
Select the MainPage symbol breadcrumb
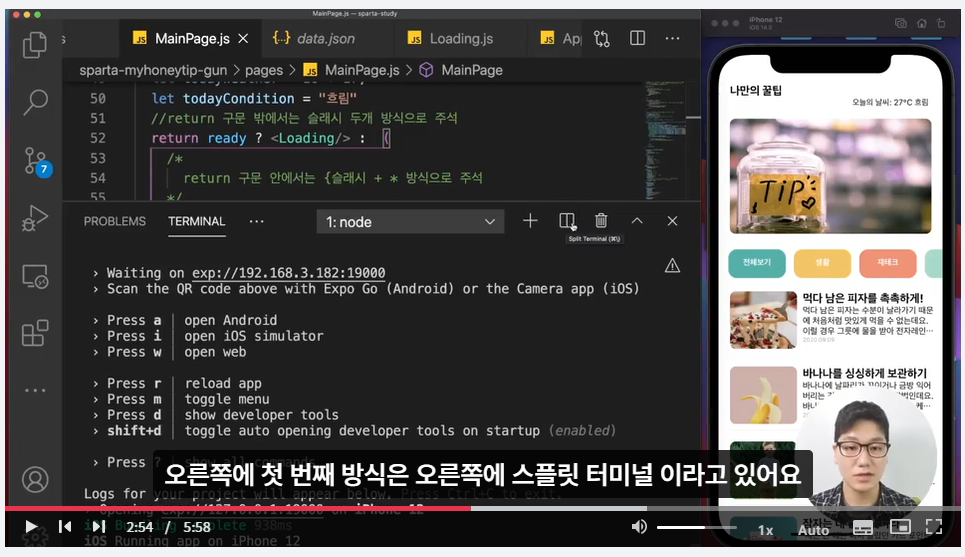pyautogui.click(x=461, y=70)
